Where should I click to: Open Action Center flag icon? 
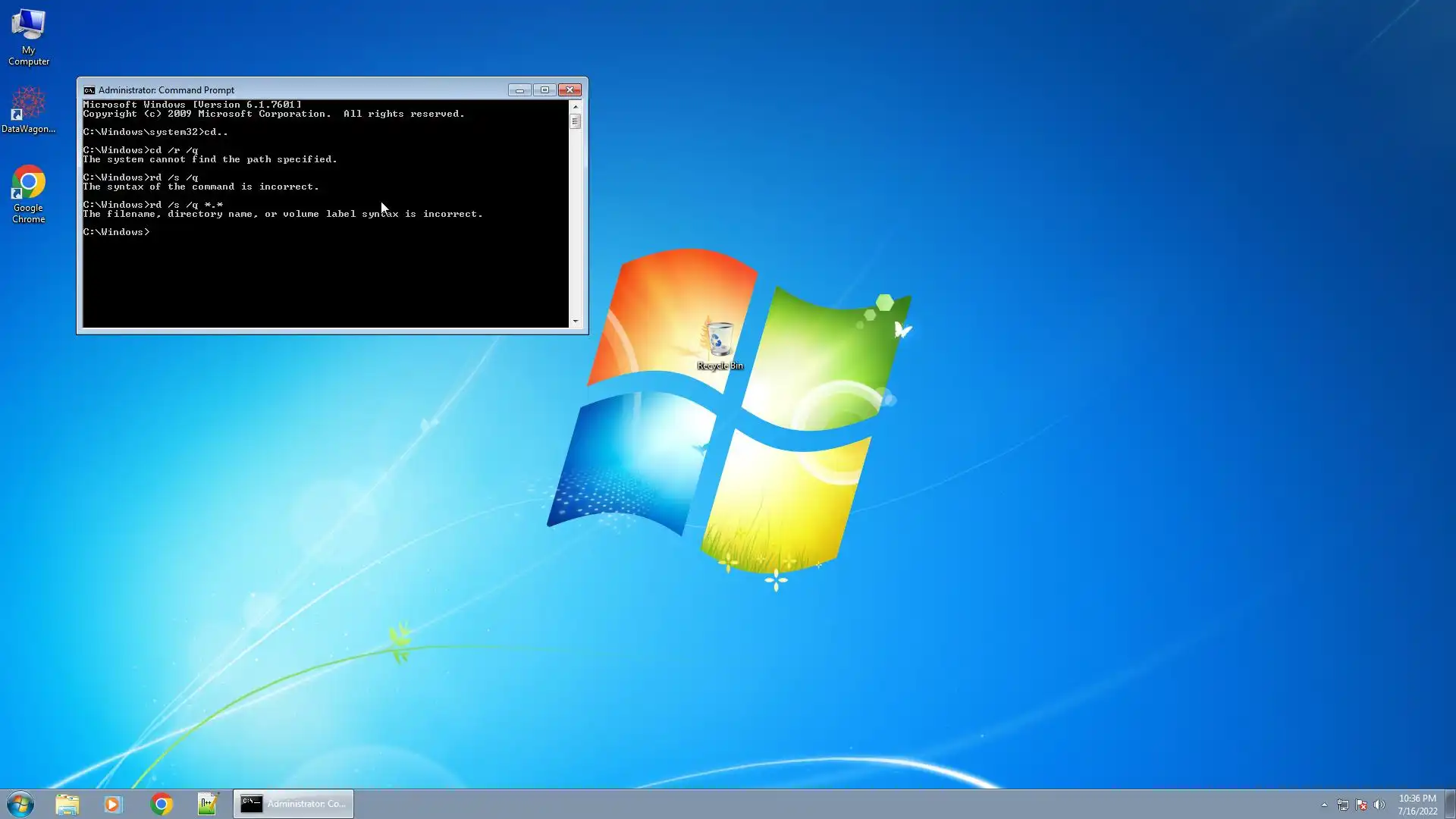pyautogui.click(x=1361, y=805)
